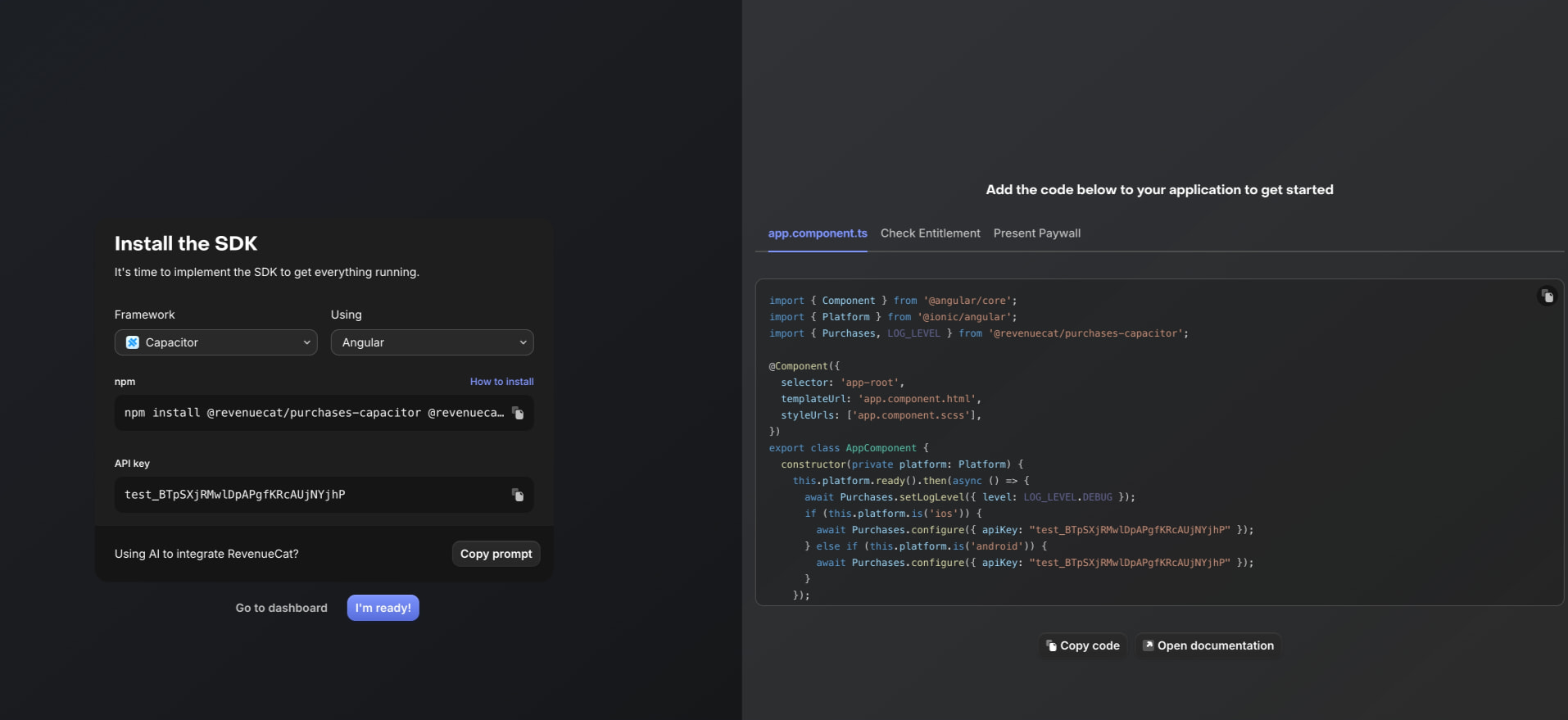Switch to the Check Entitlement tab
Image resolution: width=1568 pixels, height=720 pixels.
(x=931, y=233)
